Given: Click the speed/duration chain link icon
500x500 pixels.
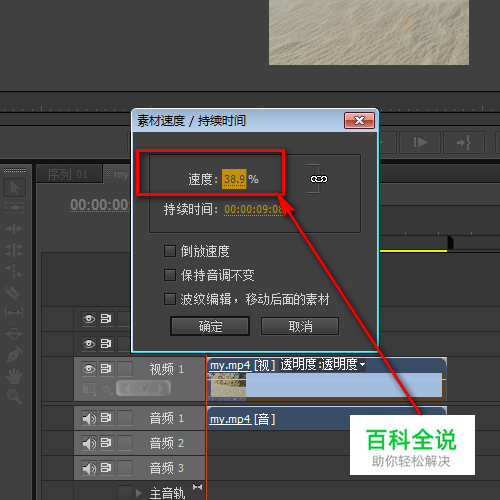Looking at the screenshot, I should pos(319,179).
